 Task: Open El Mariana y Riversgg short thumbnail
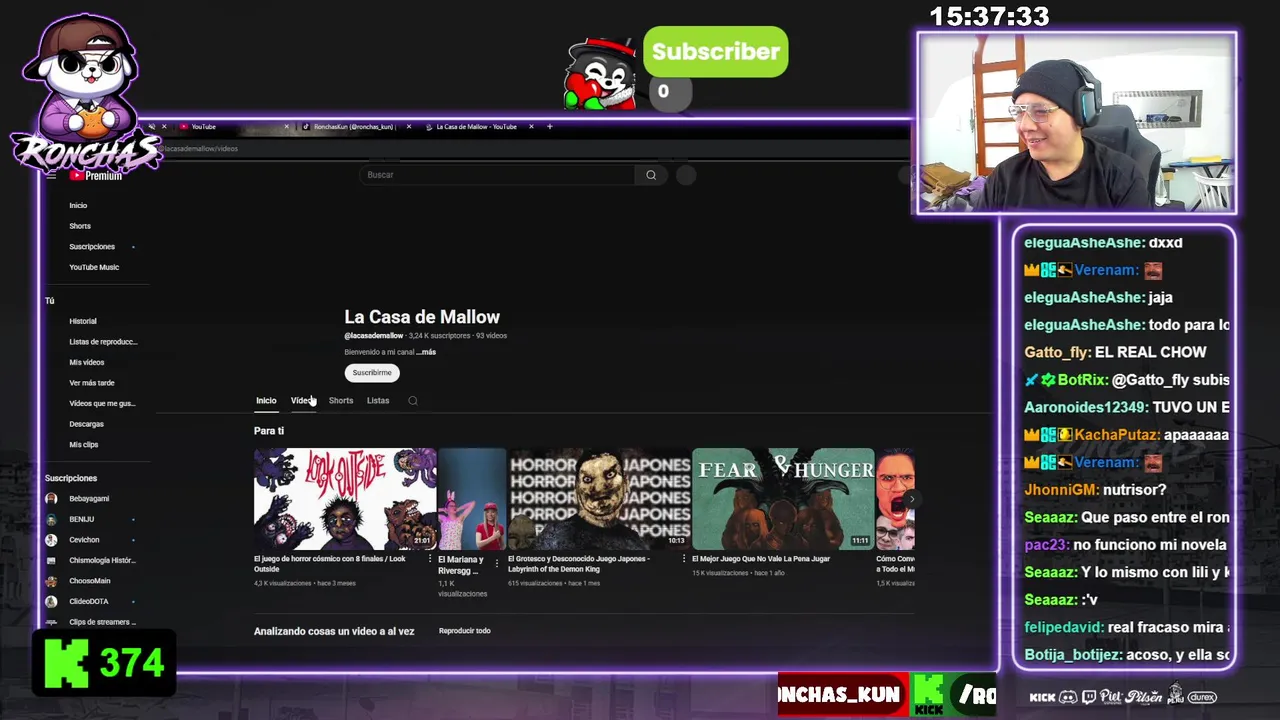click(472, 499)
